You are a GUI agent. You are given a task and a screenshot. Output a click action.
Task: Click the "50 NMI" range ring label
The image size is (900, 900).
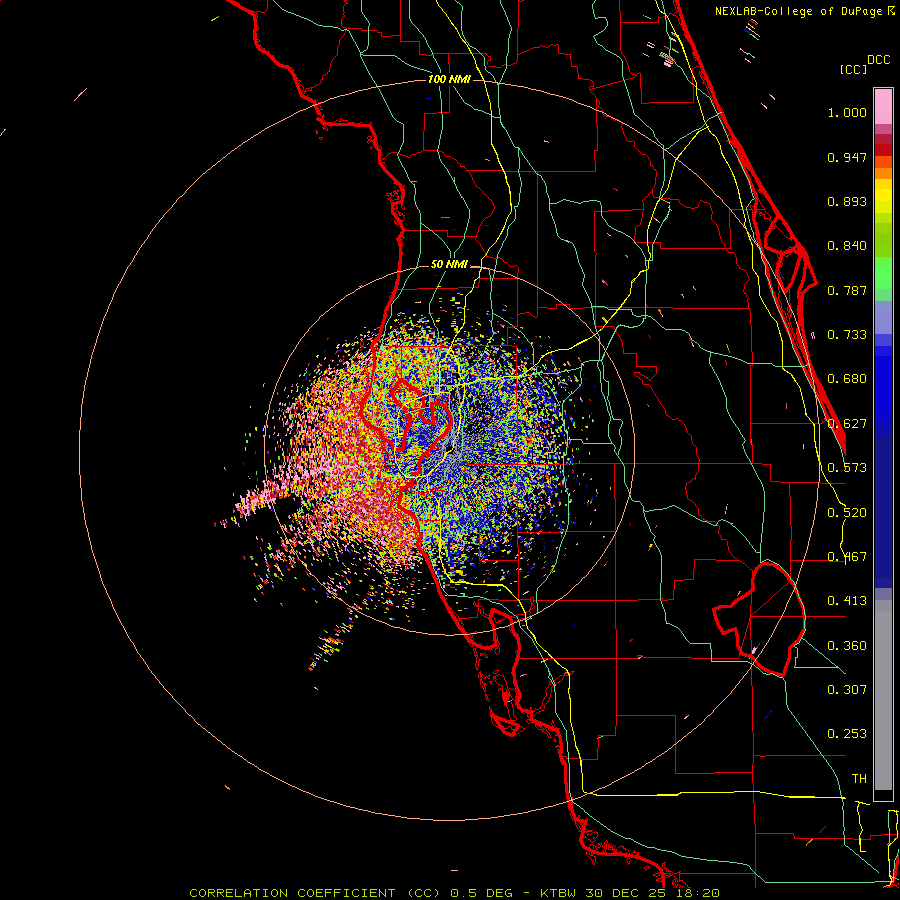tap(449, 264)
